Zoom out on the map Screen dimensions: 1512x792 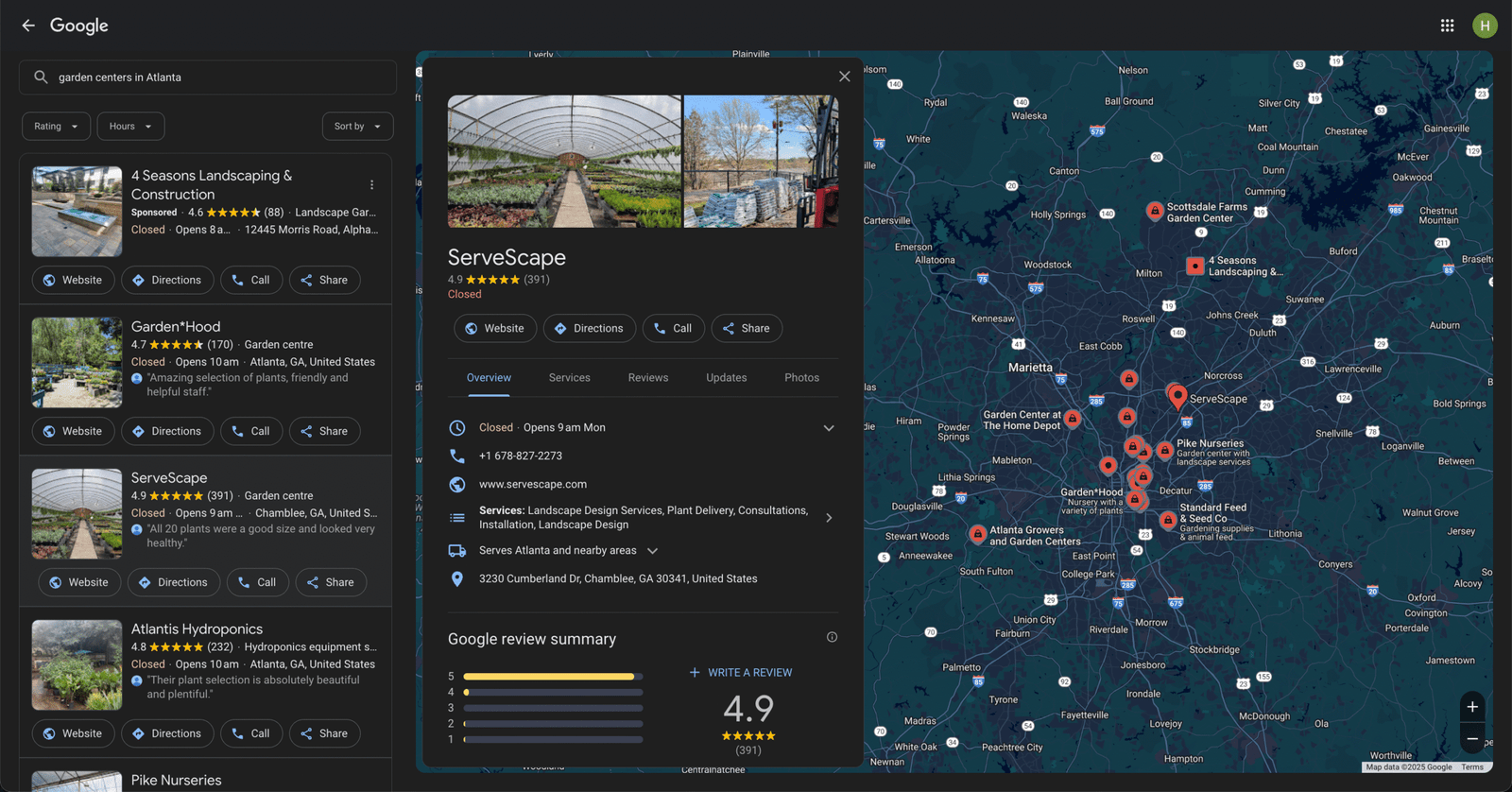tap(1471, 738)
